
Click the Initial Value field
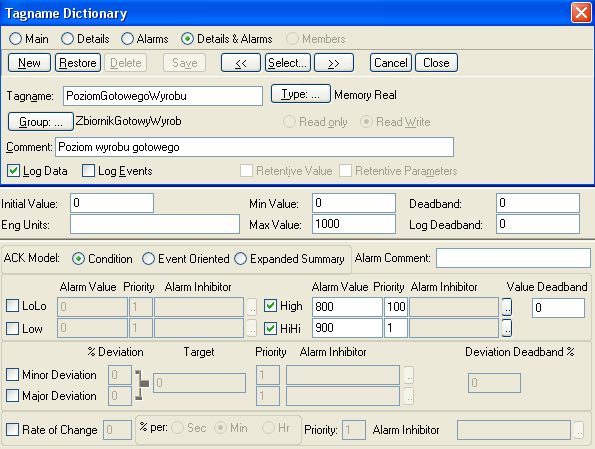tap(112, 203)
